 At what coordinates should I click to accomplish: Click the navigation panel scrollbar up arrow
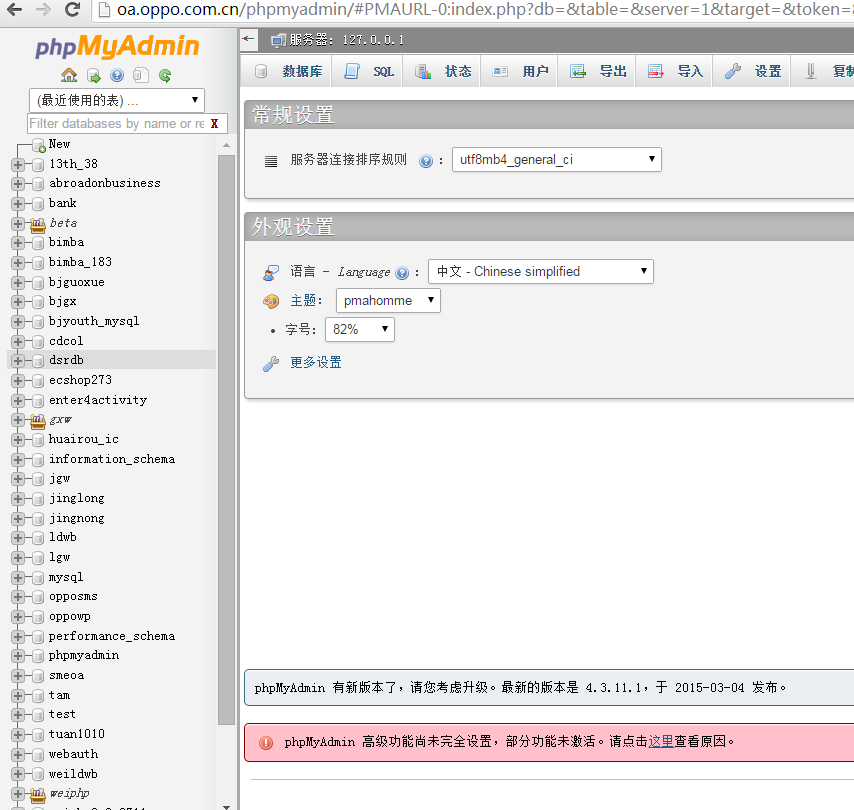[x=227, y=145]
